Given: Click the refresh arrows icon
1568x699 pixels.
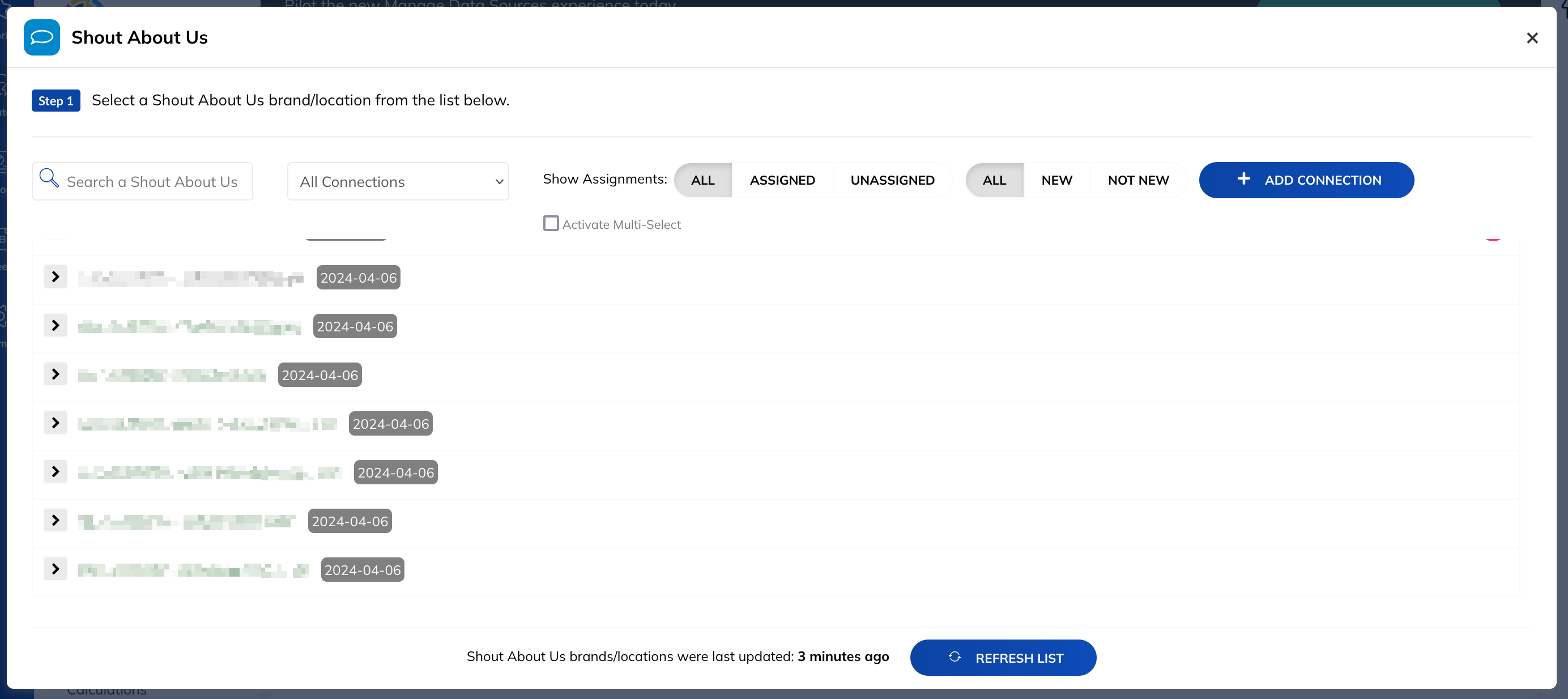Looking at the screenshot, I should pos(955,657).
